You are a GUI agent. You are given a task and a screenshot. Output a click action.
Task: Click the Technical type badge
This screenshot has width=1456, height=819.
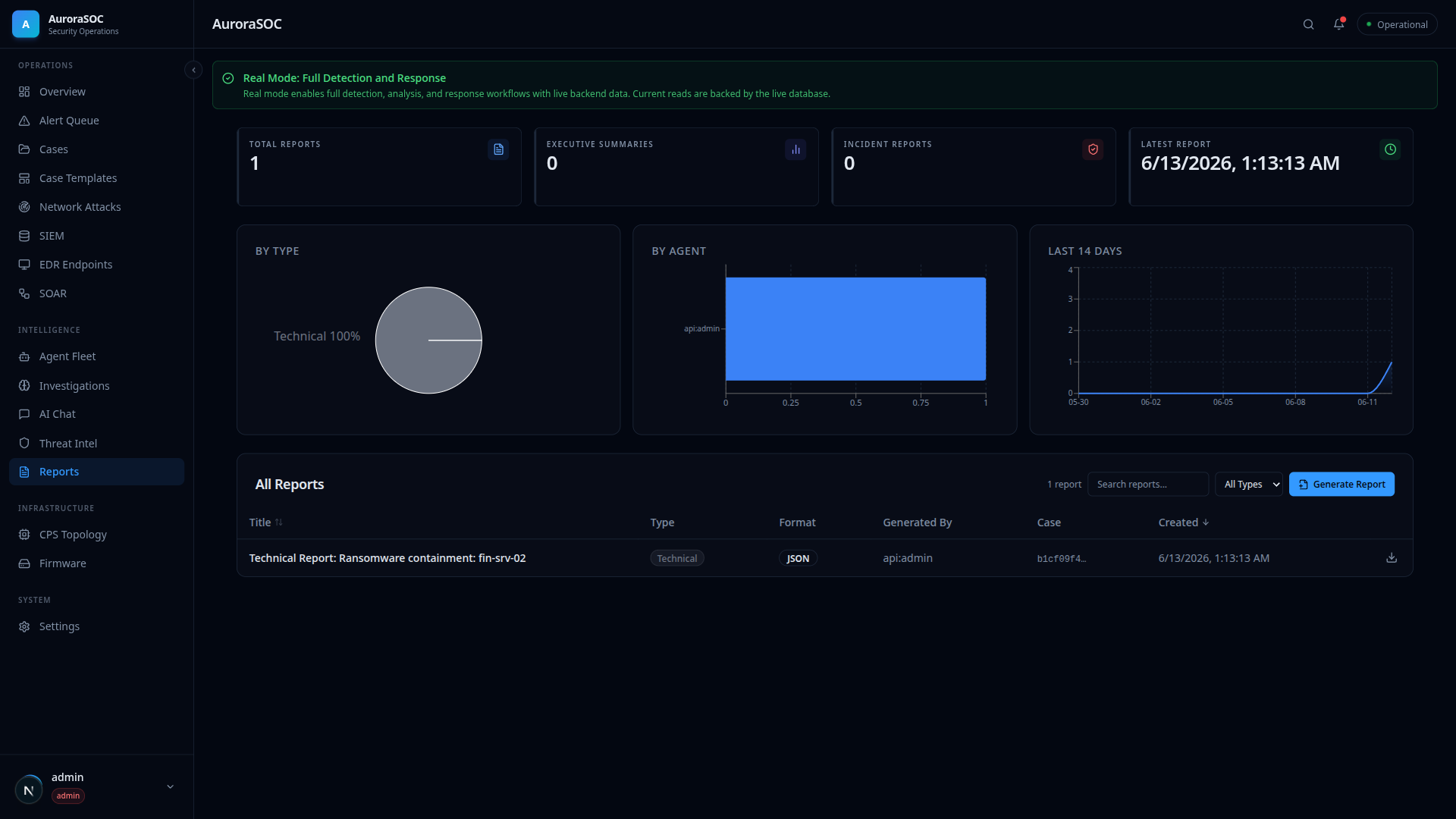pyautogui.click(x=676, y=558)
